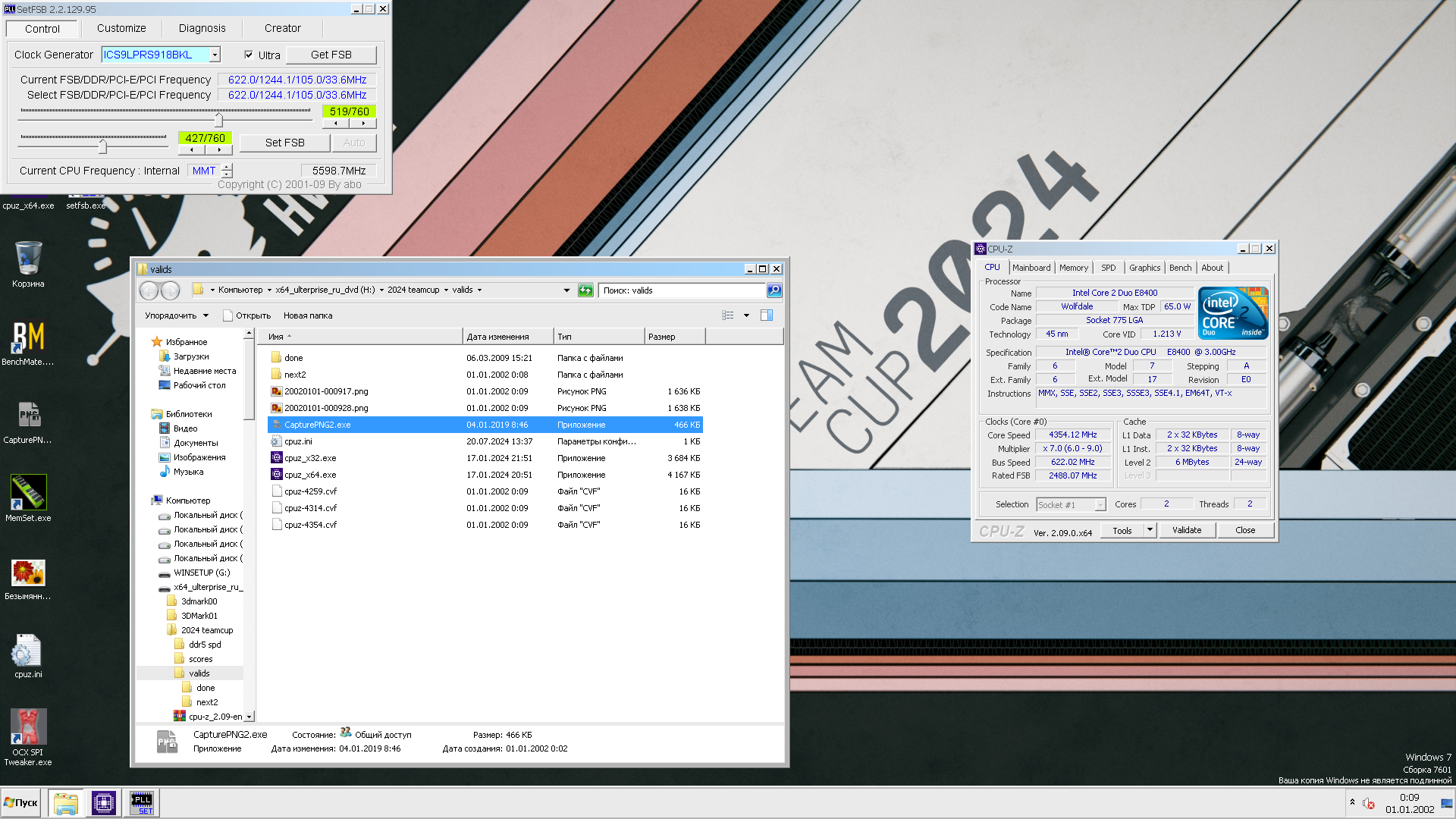Click the Intel Core 2 Duo logo
1456x819 pixels.
1233,312
